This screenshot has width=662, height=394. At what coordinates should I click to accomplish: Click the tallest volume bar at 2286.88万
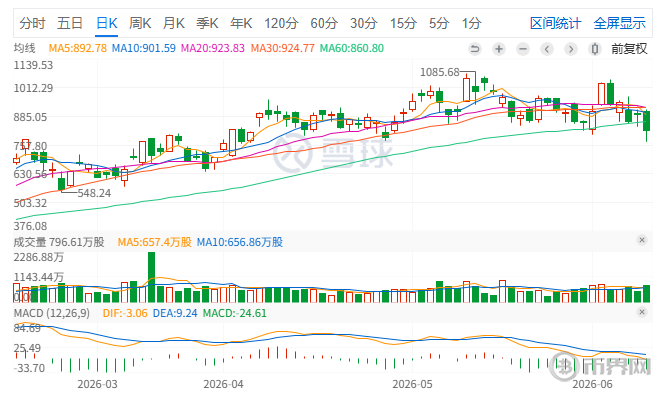coord(151,277)
